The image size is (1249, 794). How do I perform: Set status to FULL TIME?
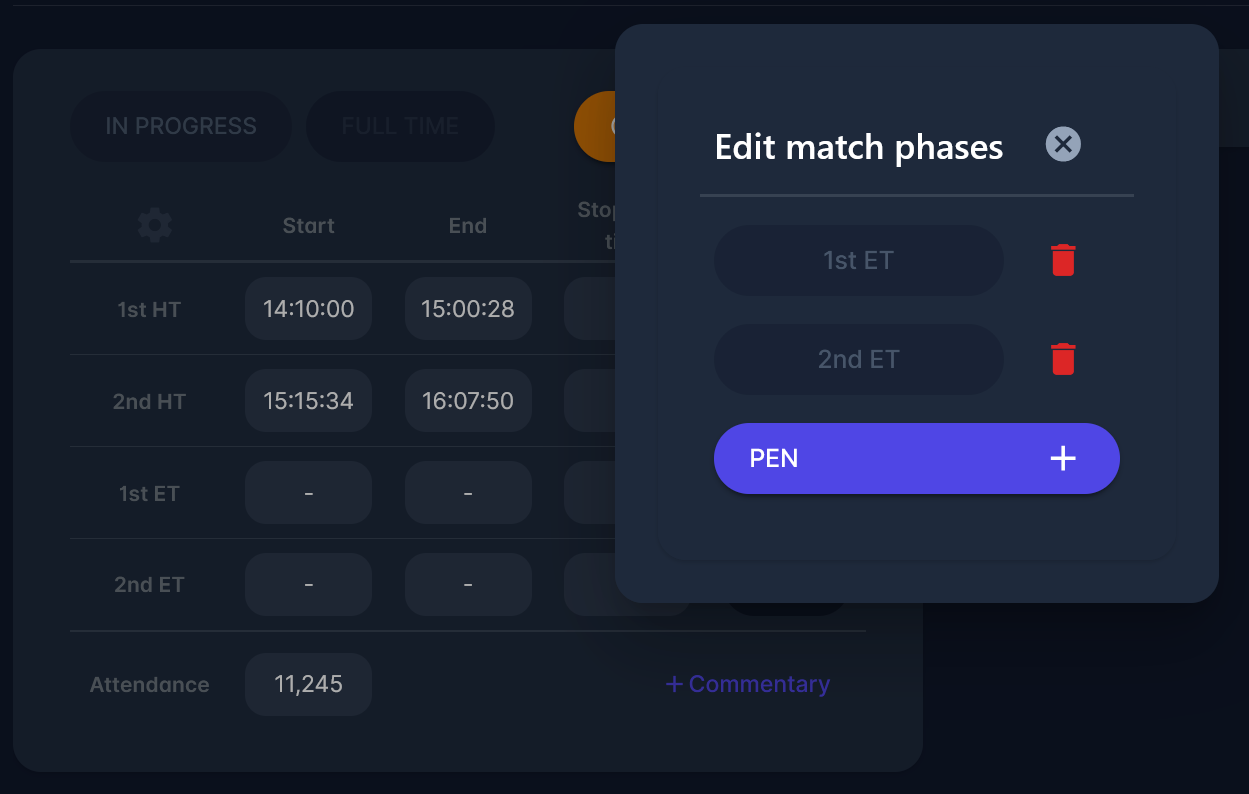(400, 126)
